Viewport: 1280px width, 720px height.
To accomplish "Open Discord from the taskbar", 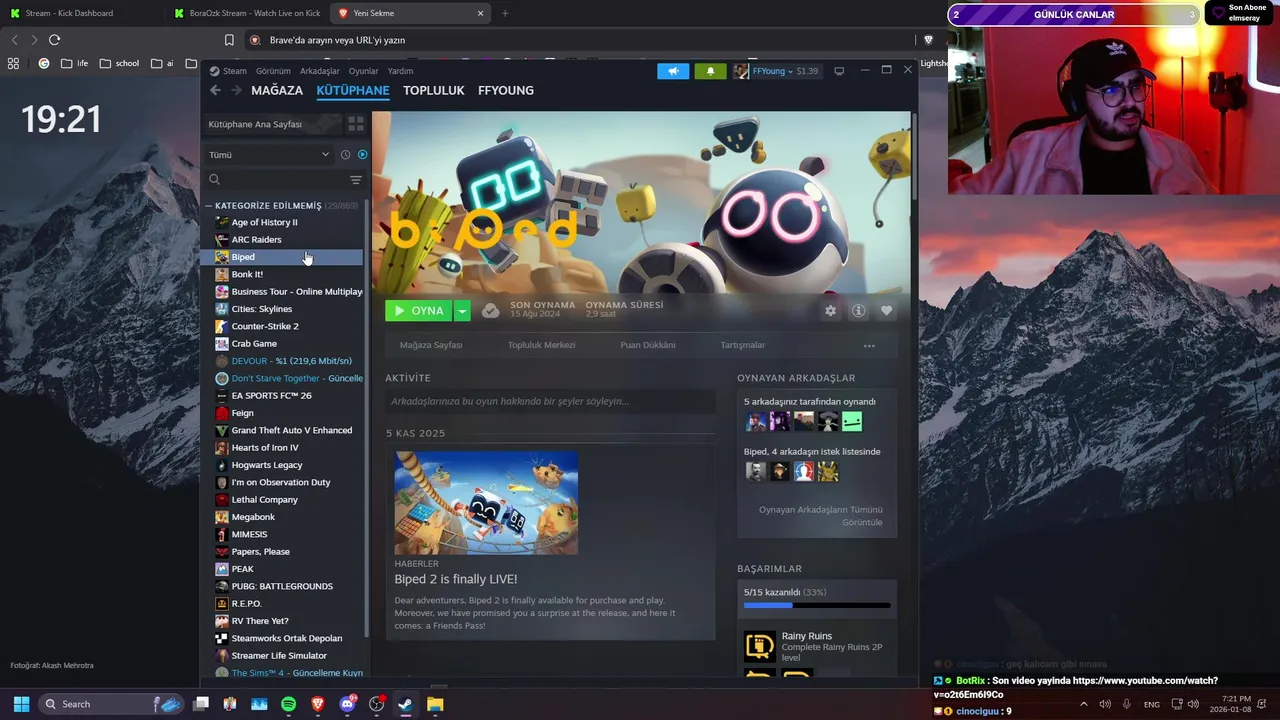I will tap(347, 704).
